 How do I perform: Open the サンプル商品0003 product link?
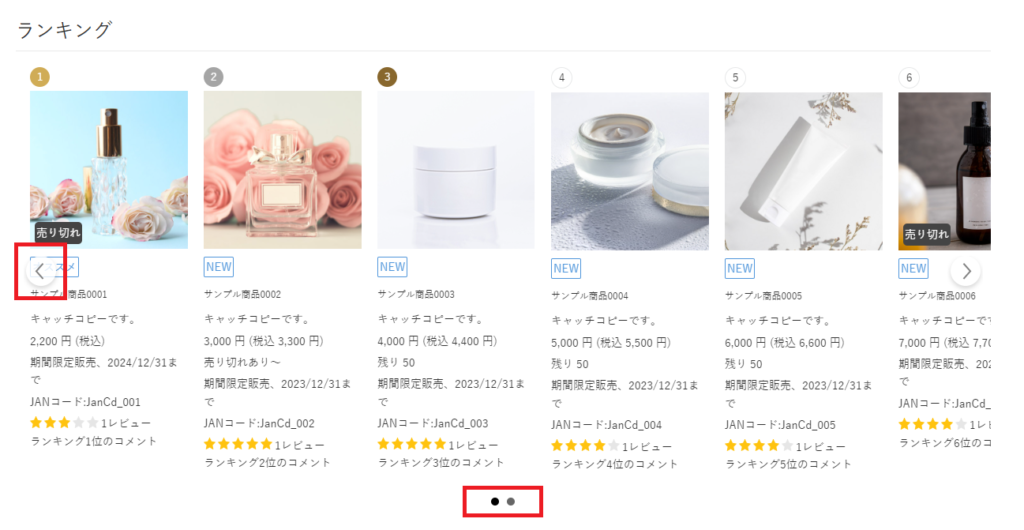click(416, 294)
